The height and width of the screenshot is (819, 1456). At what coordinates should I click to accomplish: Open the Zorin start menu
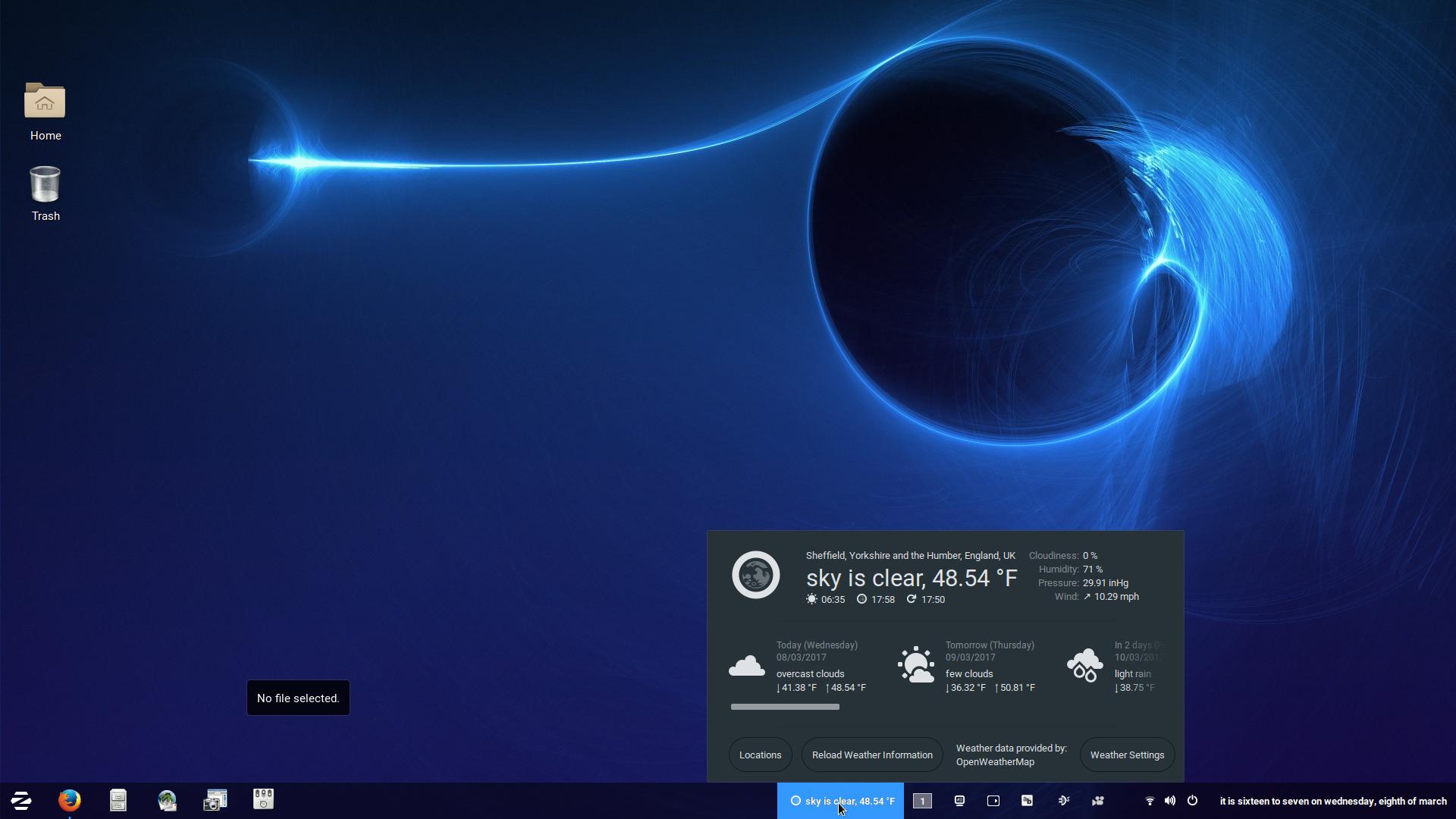pyautogui.click(x=21, y=800)
